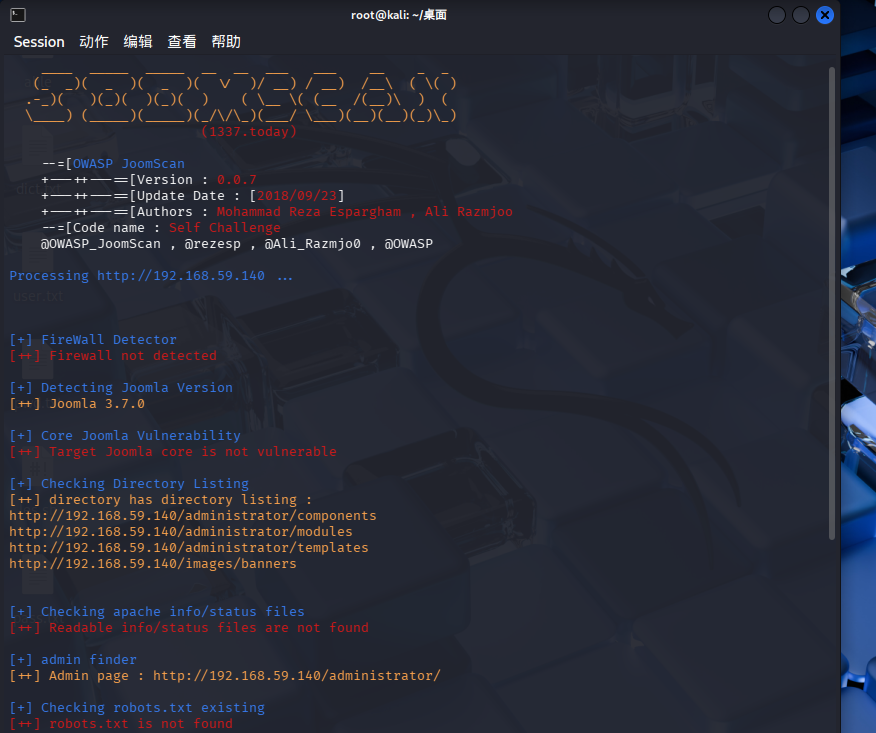Open the Session menu
Screen dimensions: 876x733
pos(39,42)
